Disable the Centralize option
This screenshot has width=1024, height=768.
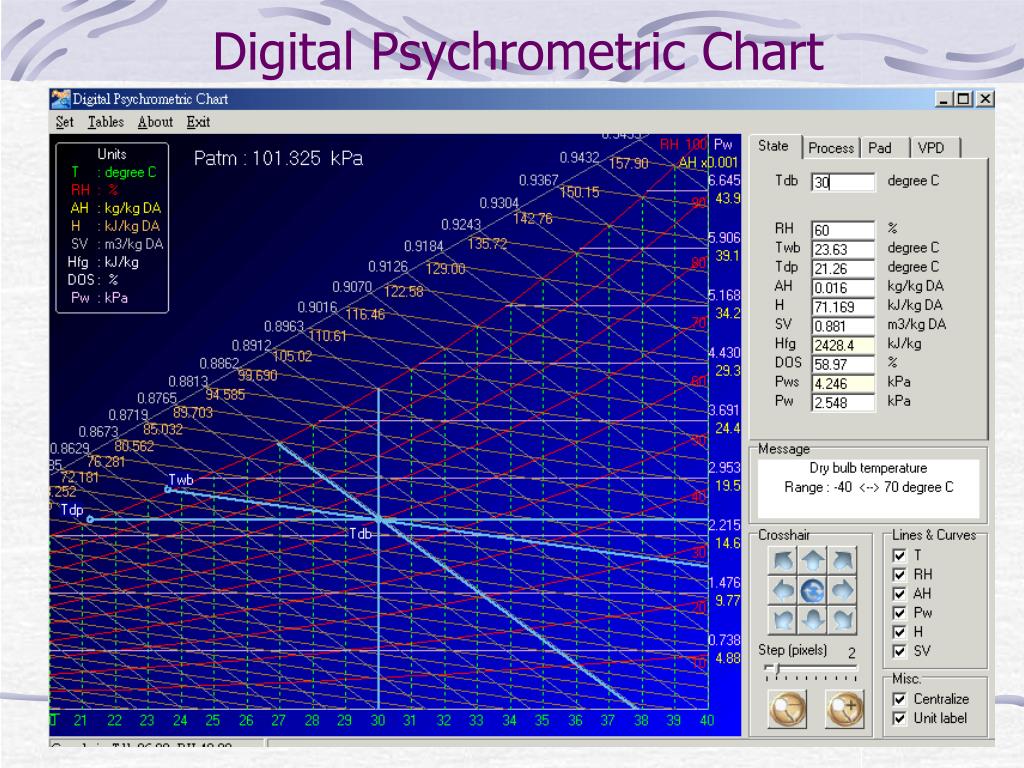coord(899,699)
